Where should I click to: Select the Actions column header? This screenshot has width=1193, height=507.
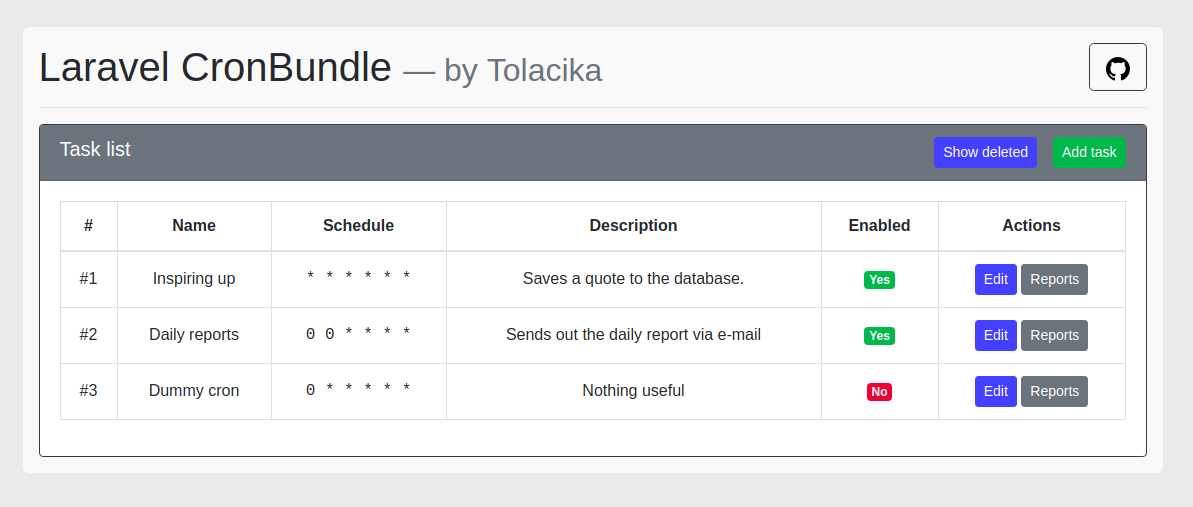click(x=1031, y=225)
